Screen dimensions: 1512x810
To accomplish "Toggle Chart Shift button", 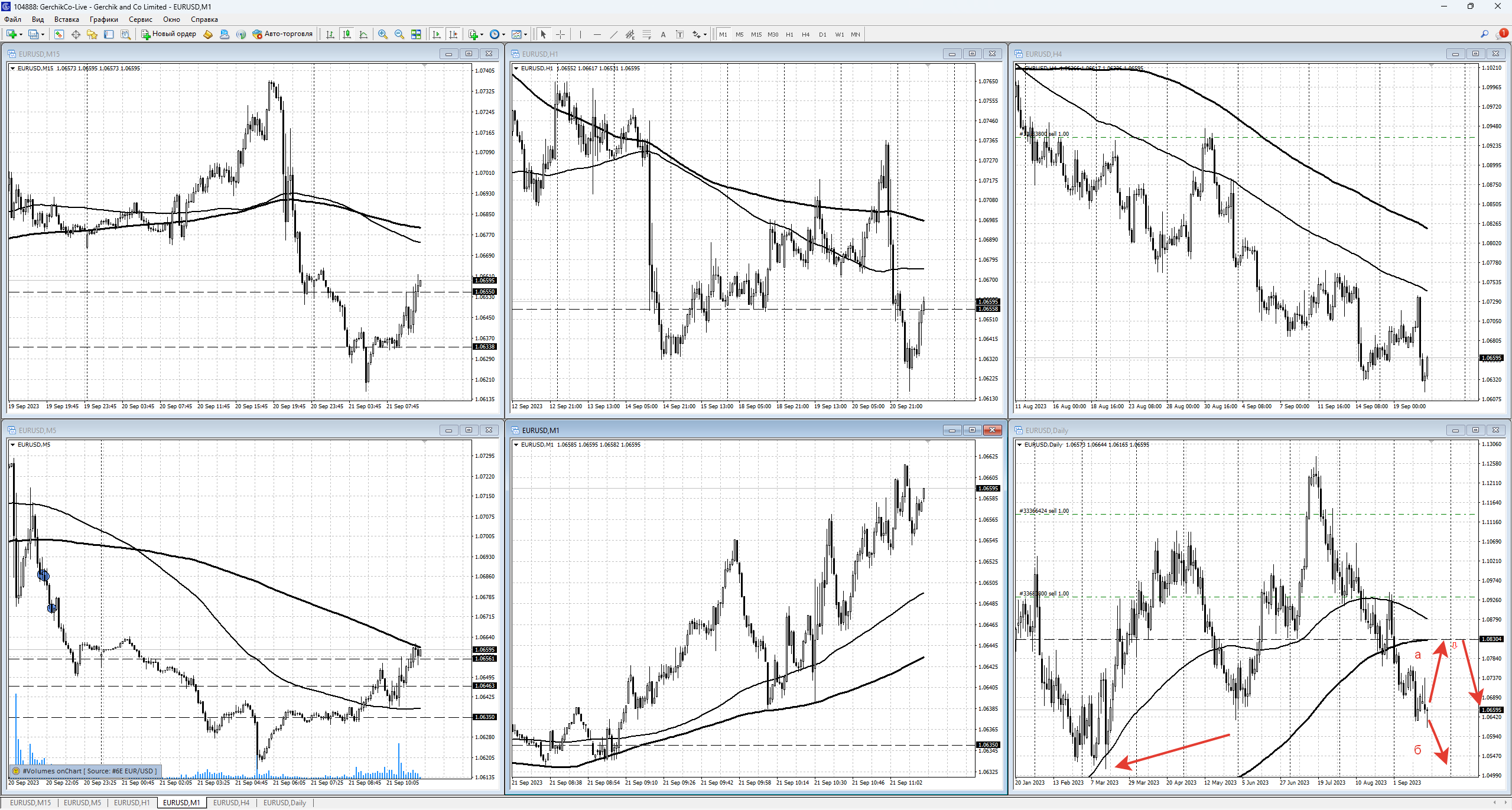I will pos(453,34).
